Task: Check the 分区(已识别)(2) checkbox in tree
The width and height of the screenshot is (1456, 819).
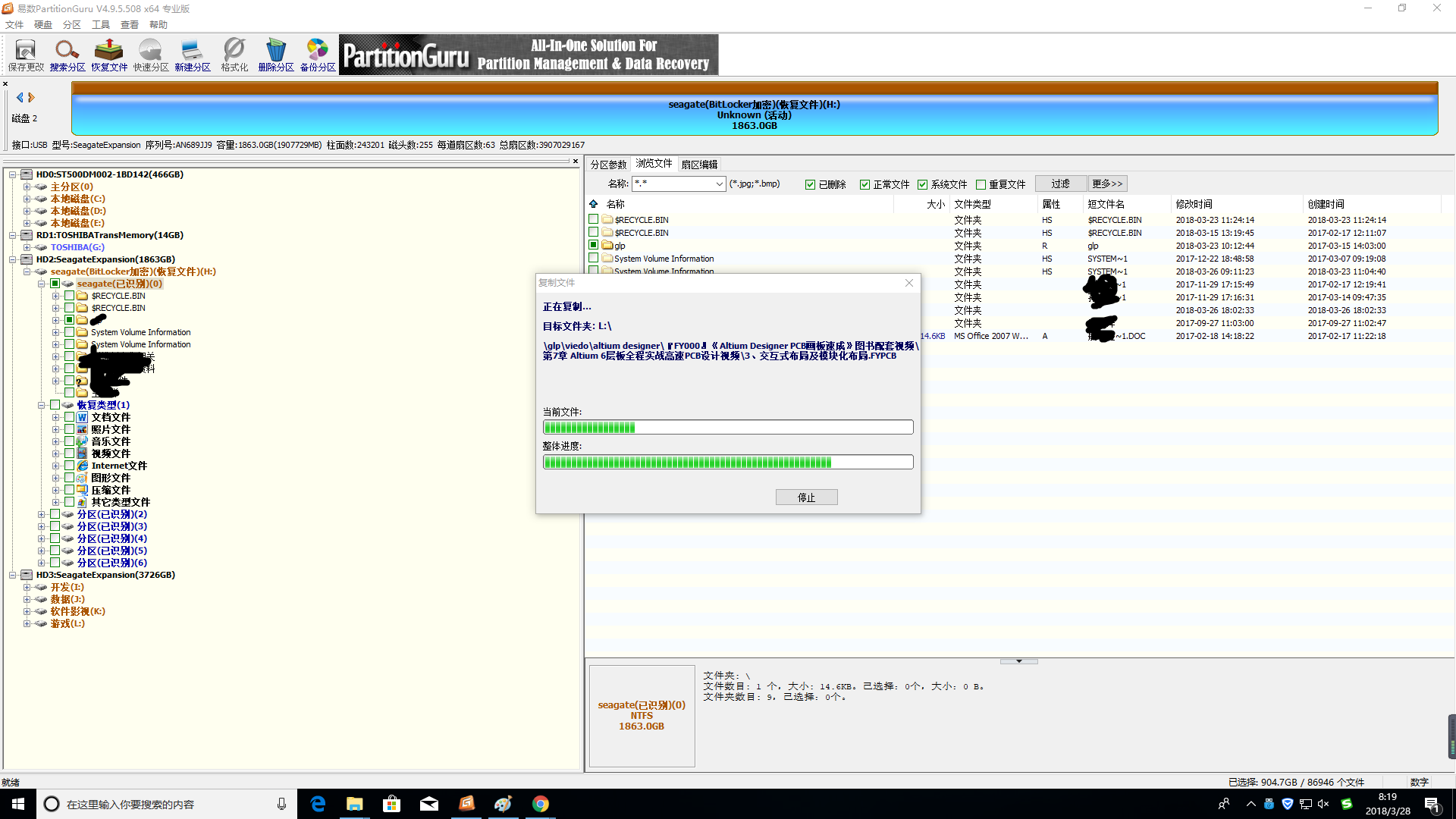Action: click(x=55, y=514)
